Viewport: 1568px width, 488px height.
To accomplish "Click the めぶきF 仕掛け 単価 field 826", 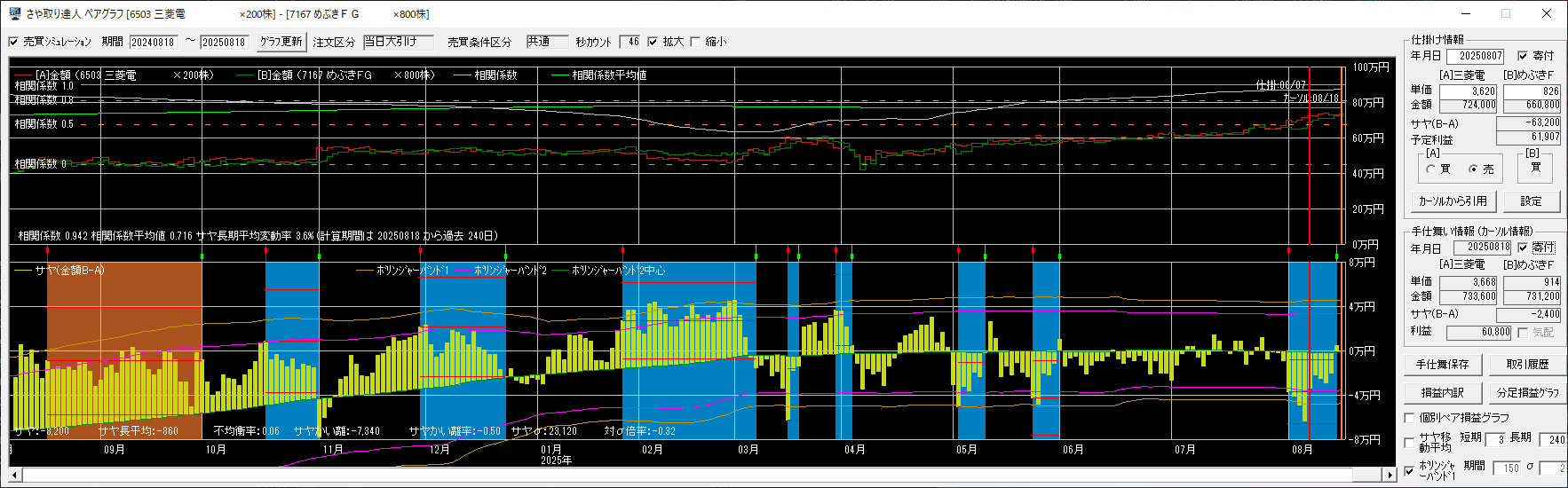I will 1532,91.
